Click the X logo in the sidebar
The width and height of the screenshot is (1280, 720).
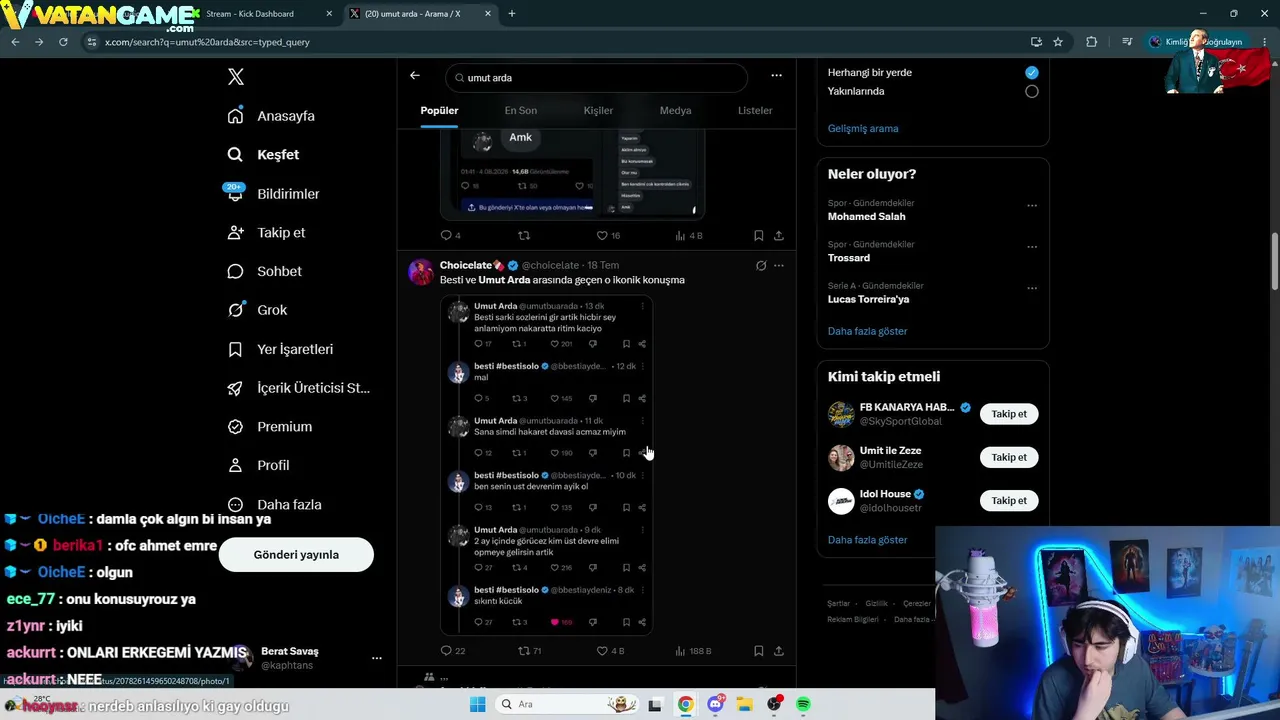point(236,77)
